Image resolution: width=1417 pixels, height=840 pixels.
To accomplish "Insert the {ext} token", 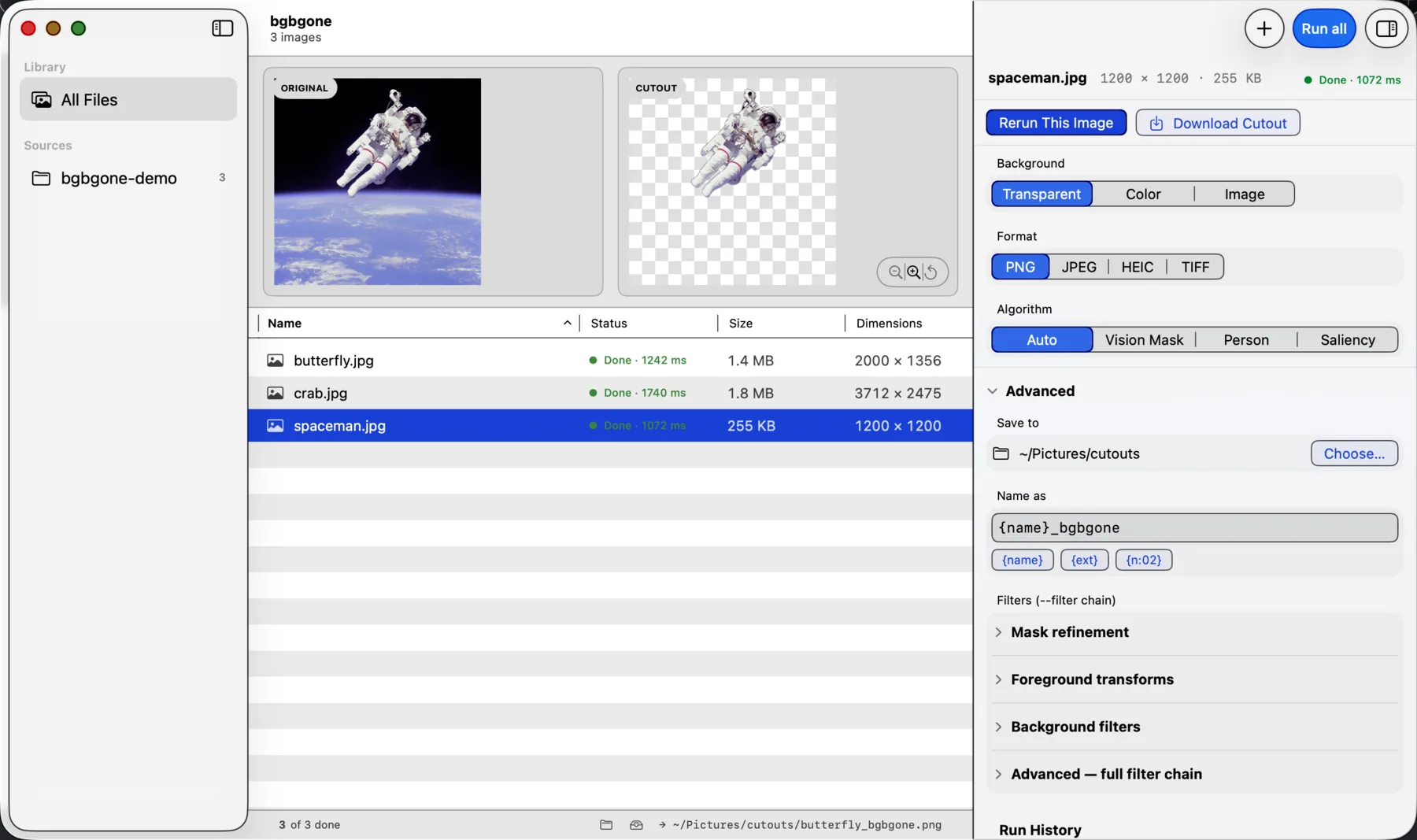I will click(1084, 560).
